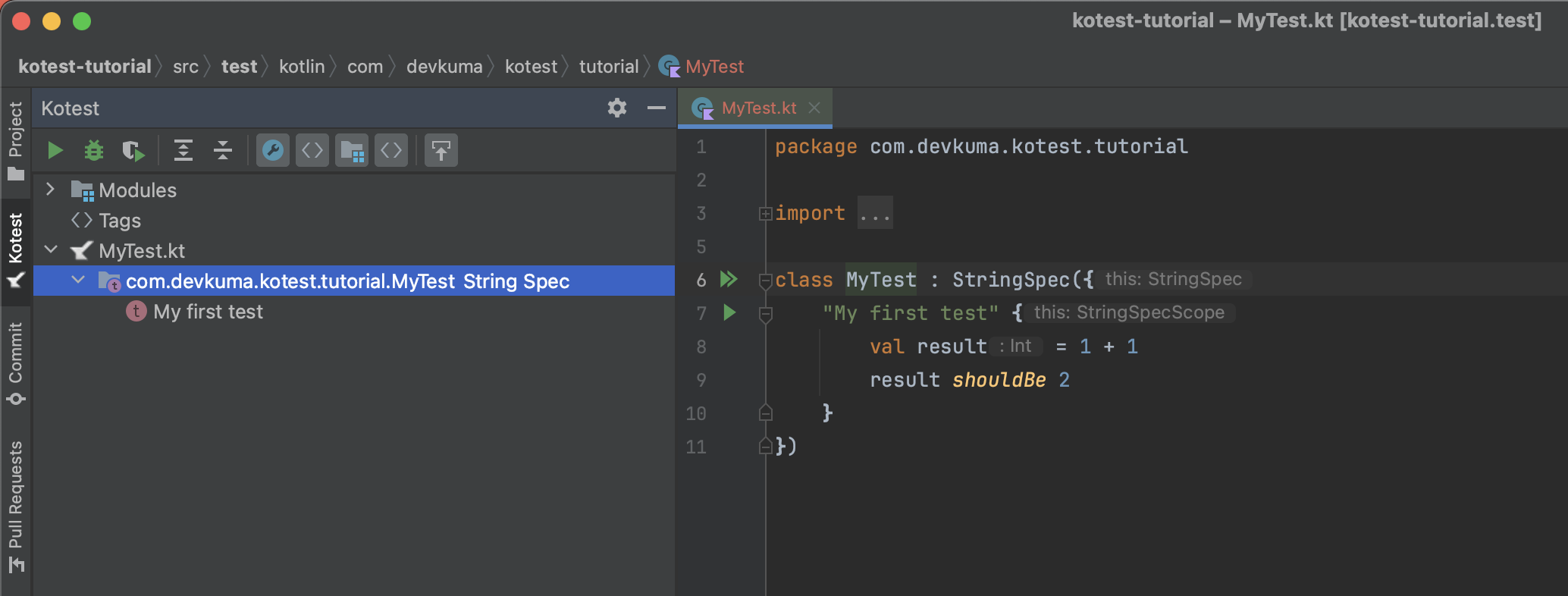Image resolution: width=1568 pixels, height=596 pixels.
Task: Click the Tags angle-brackets icon
Action: [81, 220]
